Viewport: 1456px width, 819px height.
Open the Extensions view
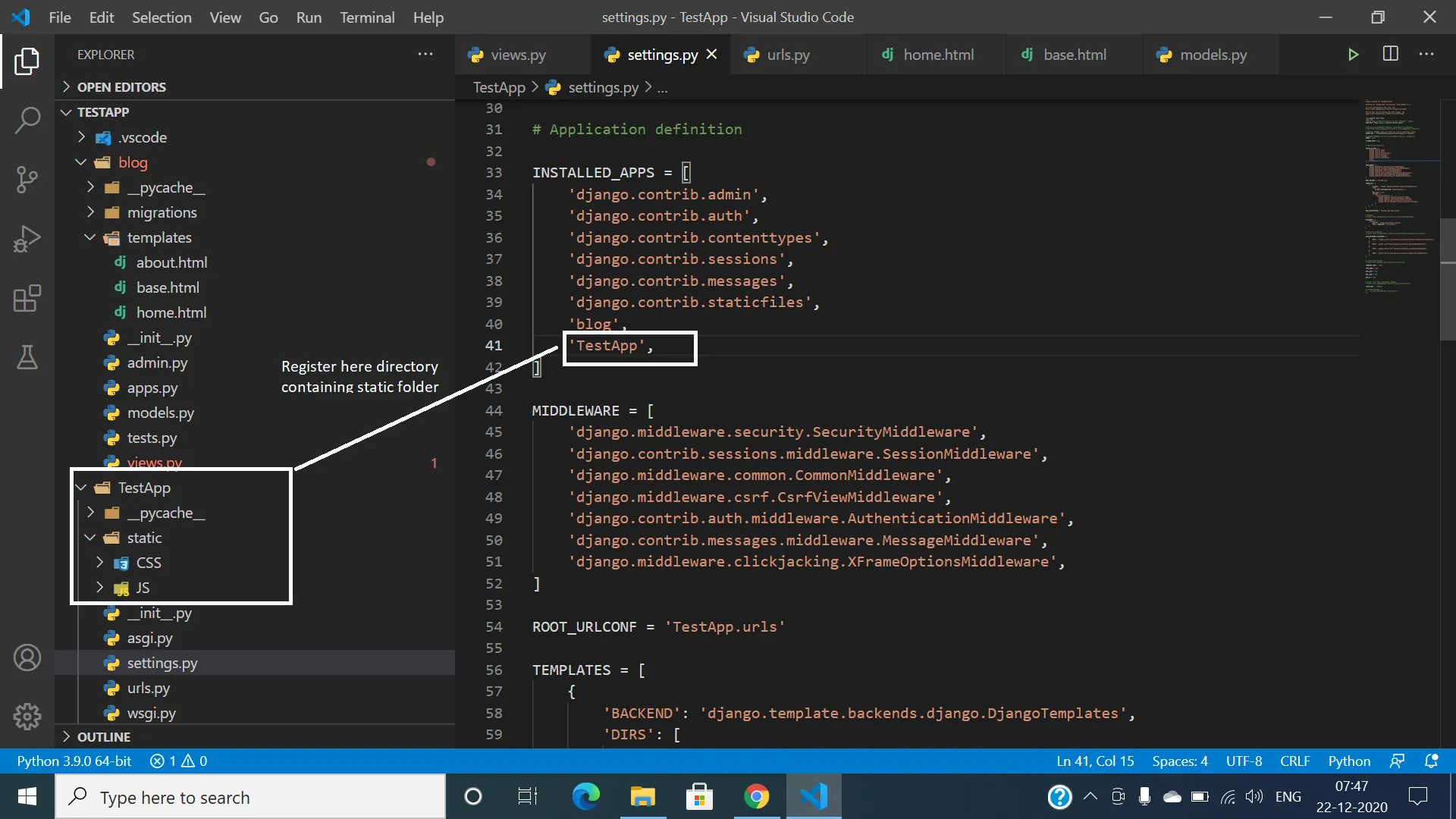(27, 298)
